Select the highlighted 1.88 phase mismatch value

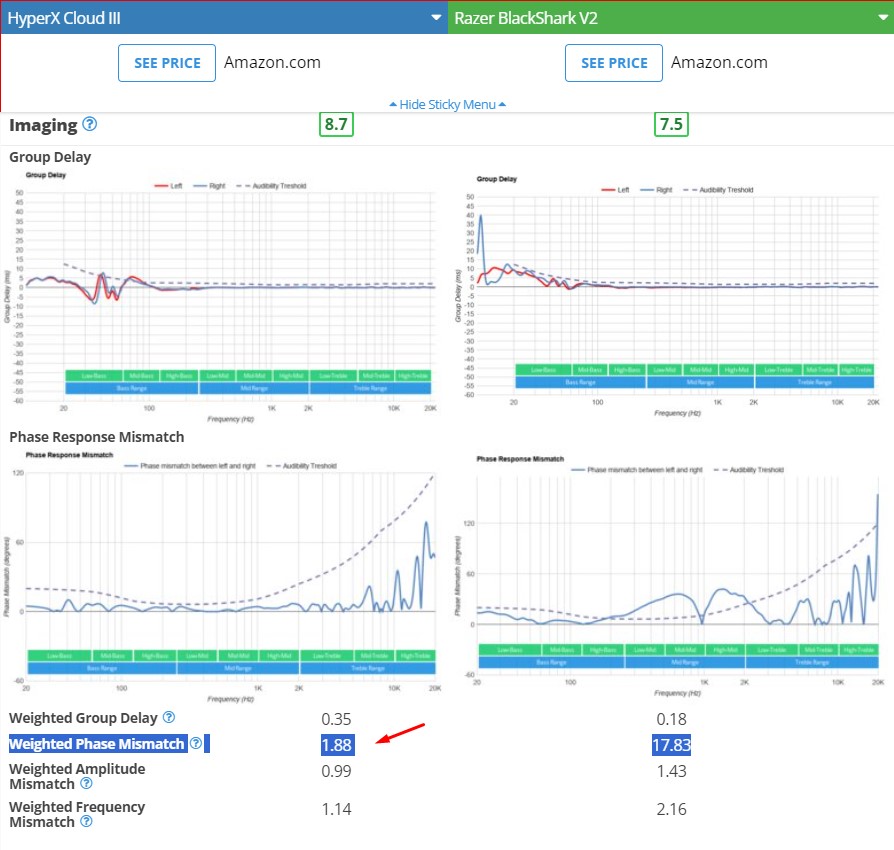pos(338,745)
